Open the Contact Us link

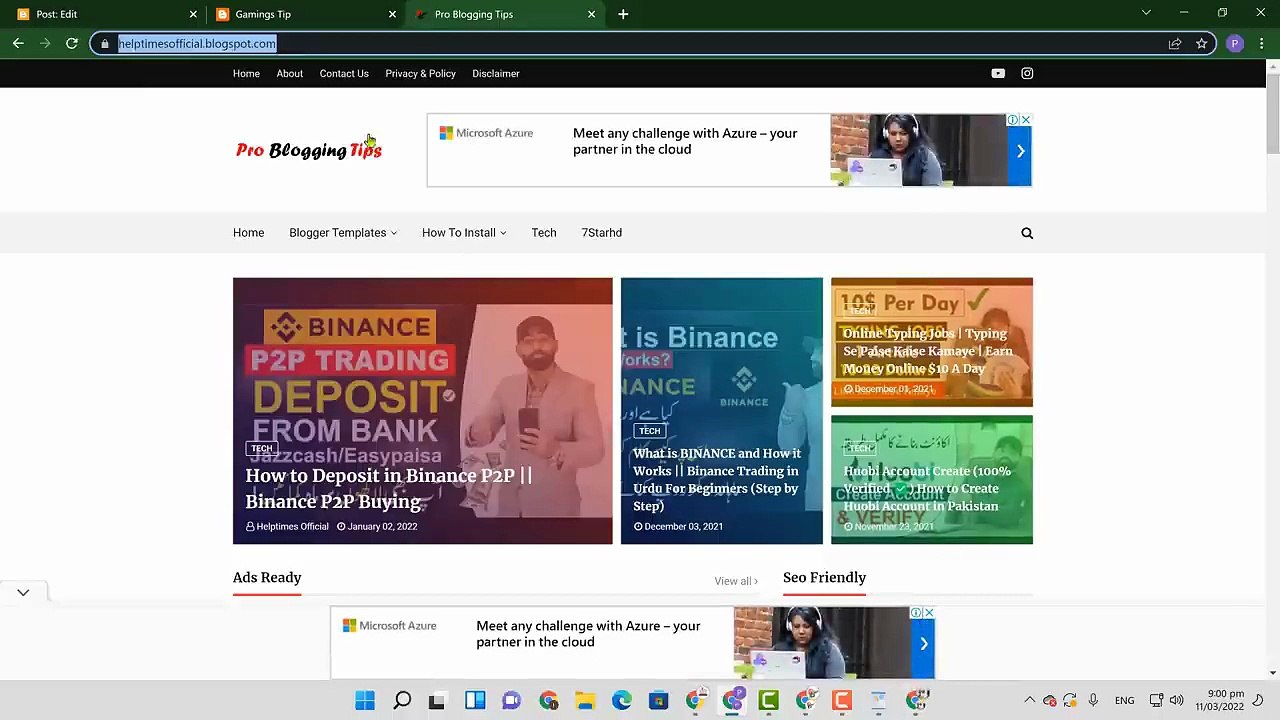[x=344, y=73]
